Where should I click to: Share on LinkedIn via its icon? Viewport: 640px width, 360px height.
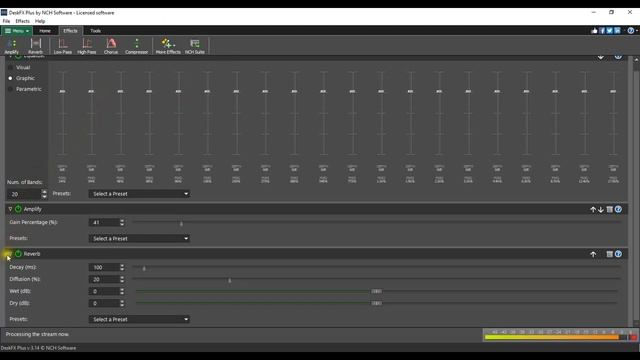pos(617,31)
